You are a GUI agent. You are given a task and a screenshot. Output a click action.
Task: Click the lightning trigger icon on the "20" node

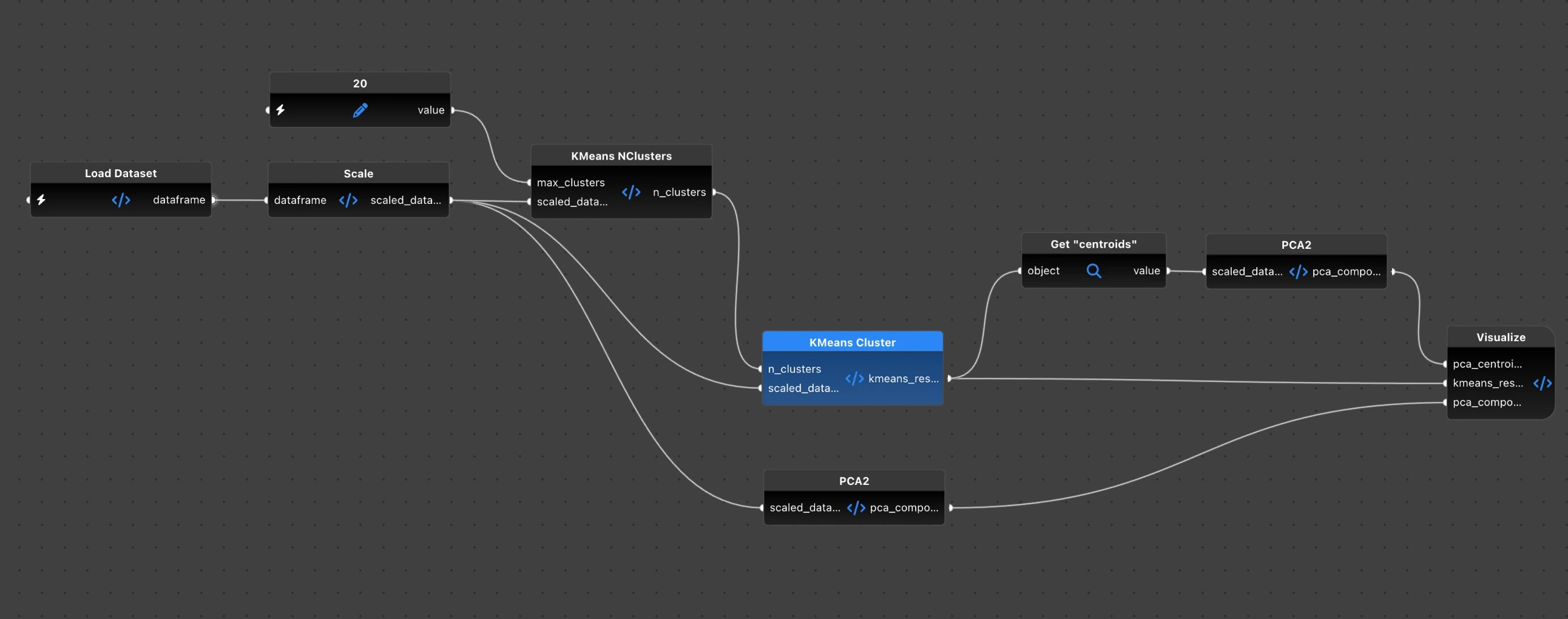(x=280, y=110)
